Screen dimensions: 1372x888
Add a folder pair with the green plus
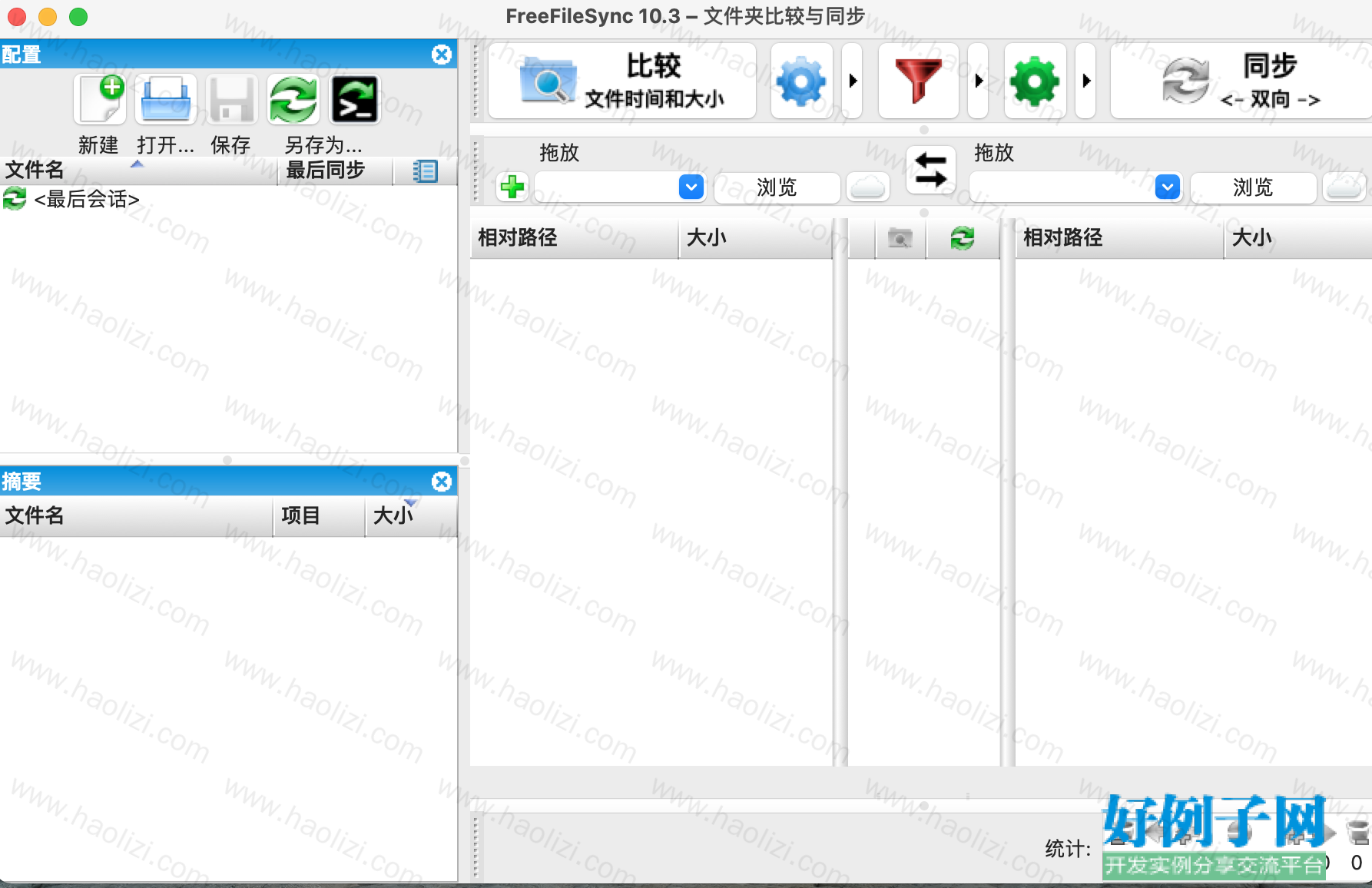pyautogui.click(x=512, y=187)
